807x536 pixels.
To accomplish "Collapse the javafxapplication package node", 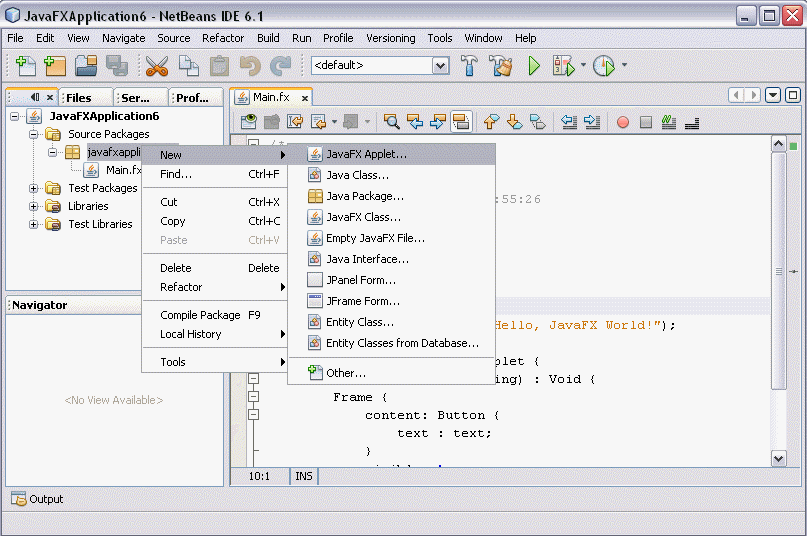I will tap(52, 152).
